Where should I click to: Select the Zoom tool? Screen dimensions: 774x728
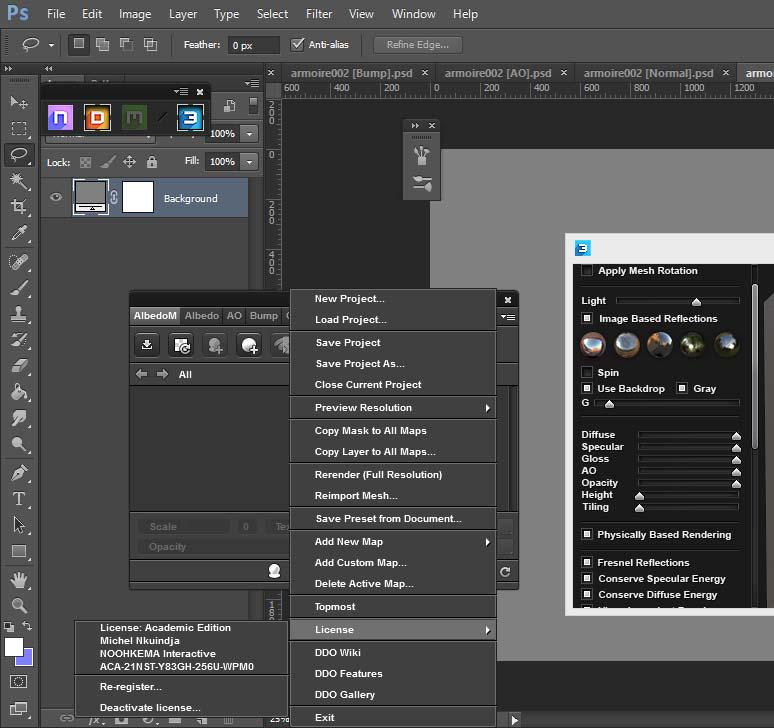pos(19,606)
